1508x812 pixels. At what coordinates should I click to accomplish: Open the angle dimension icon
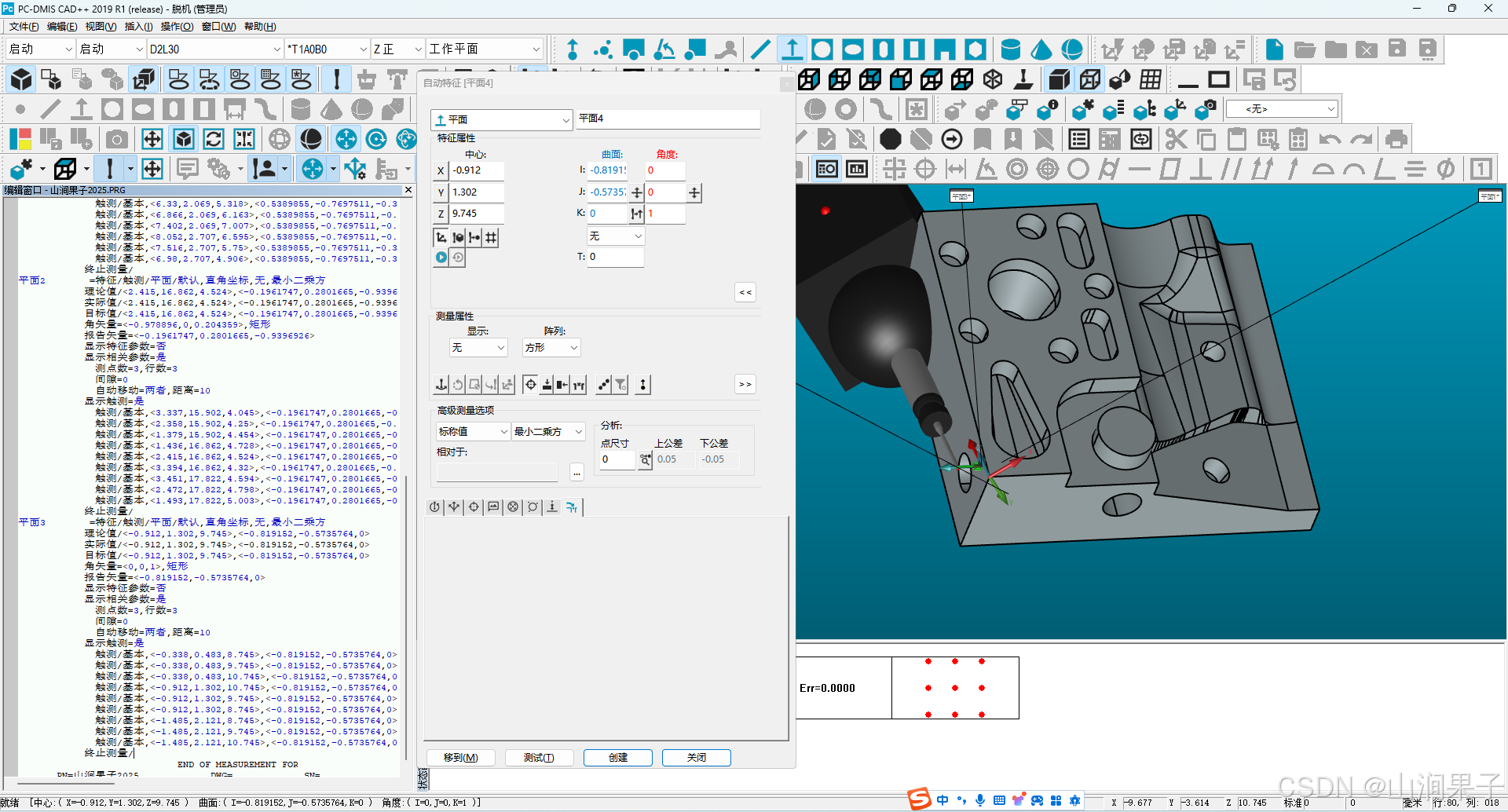click(x=986, y=169)
